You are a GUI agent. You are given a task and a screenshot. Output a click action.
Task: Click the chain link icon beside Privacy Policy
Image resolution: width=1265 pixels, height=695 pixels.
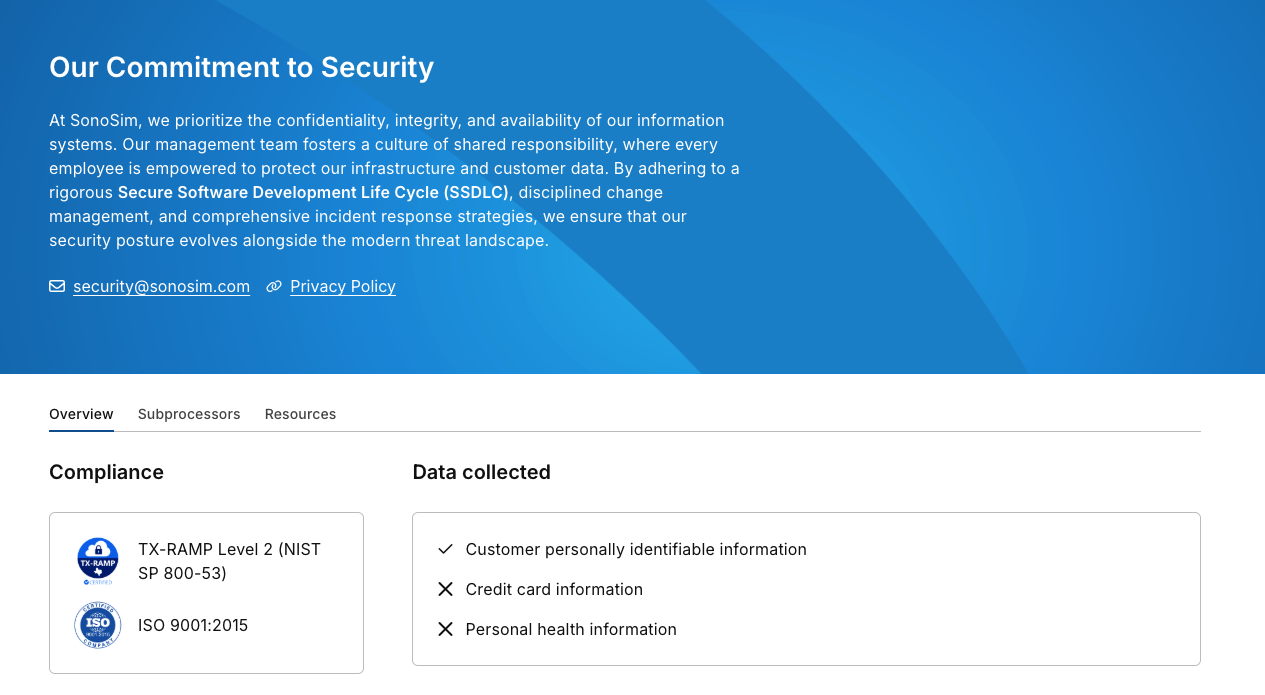pyautogui.click(x=274, y=286)
